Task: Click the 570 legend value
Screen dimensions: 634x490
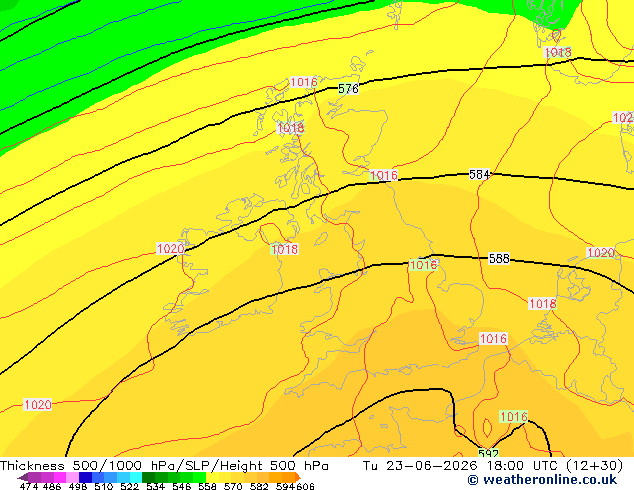Action: point(233,486)
